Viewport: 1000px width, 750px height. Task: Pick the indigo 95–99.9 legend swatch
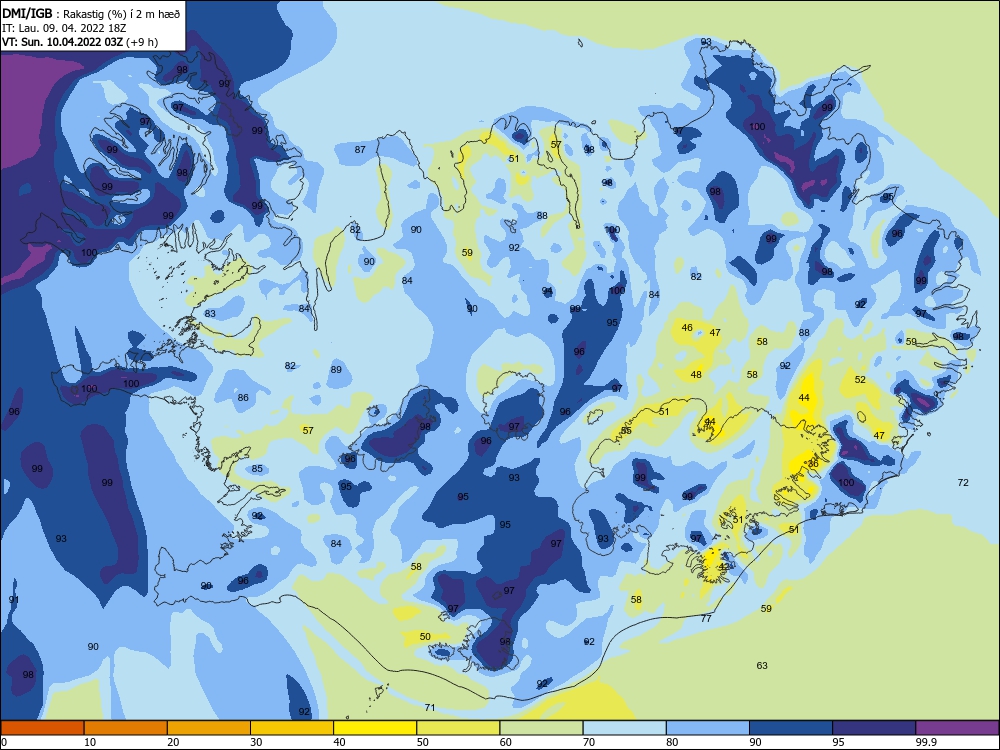pyautogui.click(x=874, y=728)
